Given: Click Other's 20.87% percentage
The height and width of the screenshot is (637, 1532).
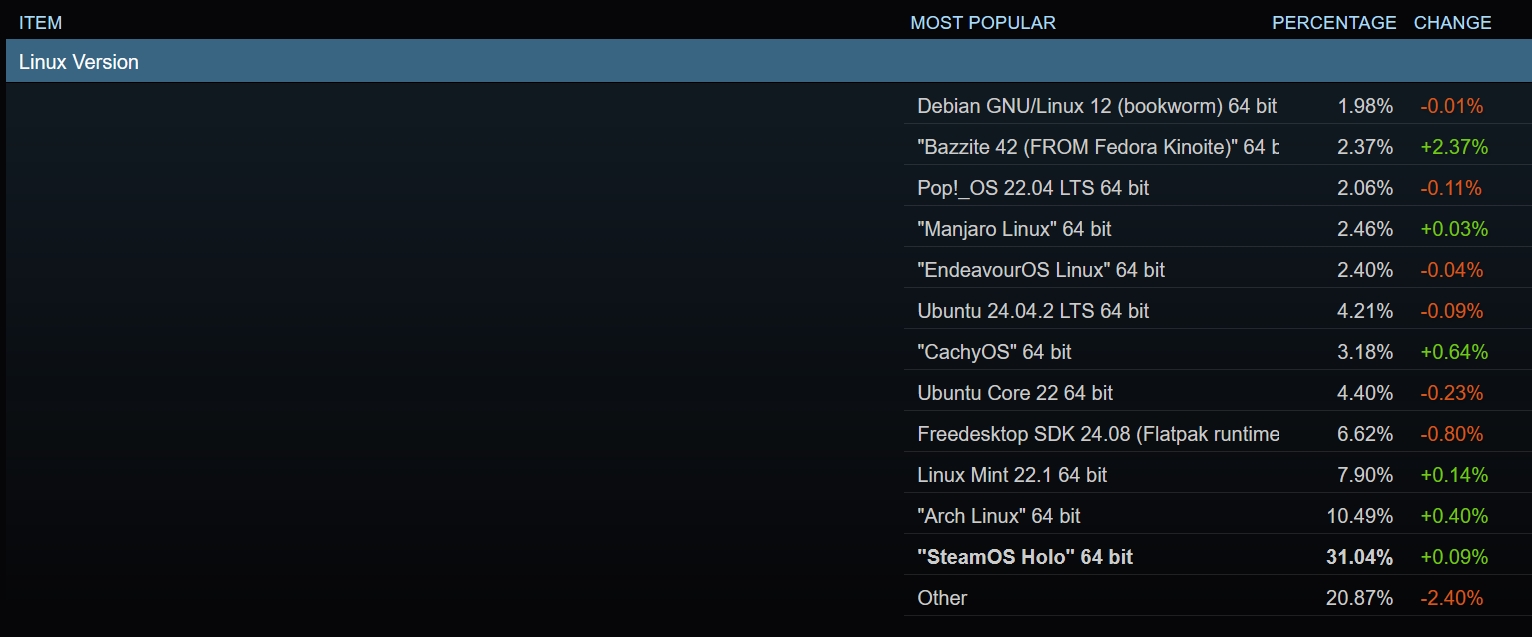Looking at the screenshot, I should (1360, 598).
